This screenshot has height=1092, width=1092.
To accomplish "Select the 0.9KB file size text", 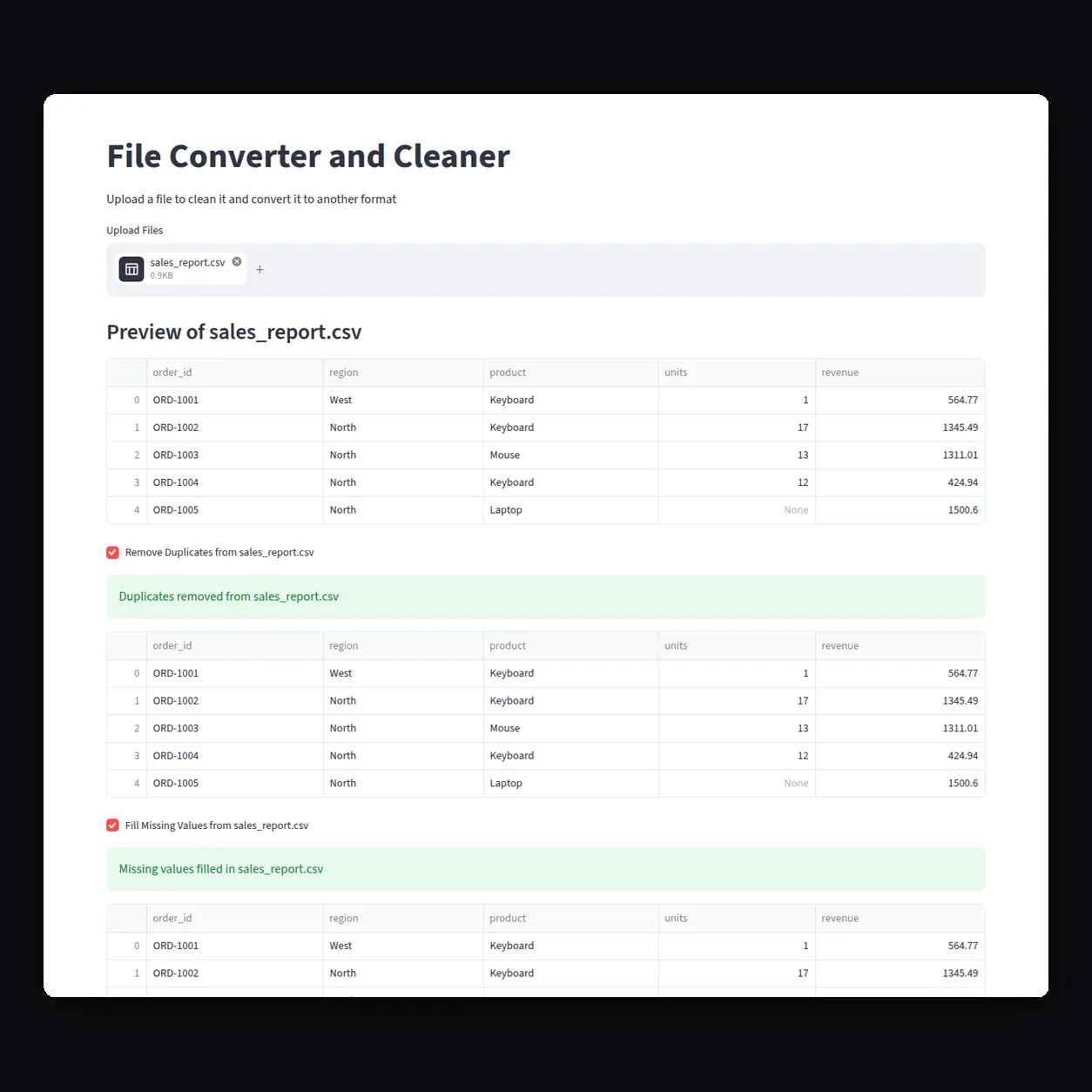I will coord(161,276).
